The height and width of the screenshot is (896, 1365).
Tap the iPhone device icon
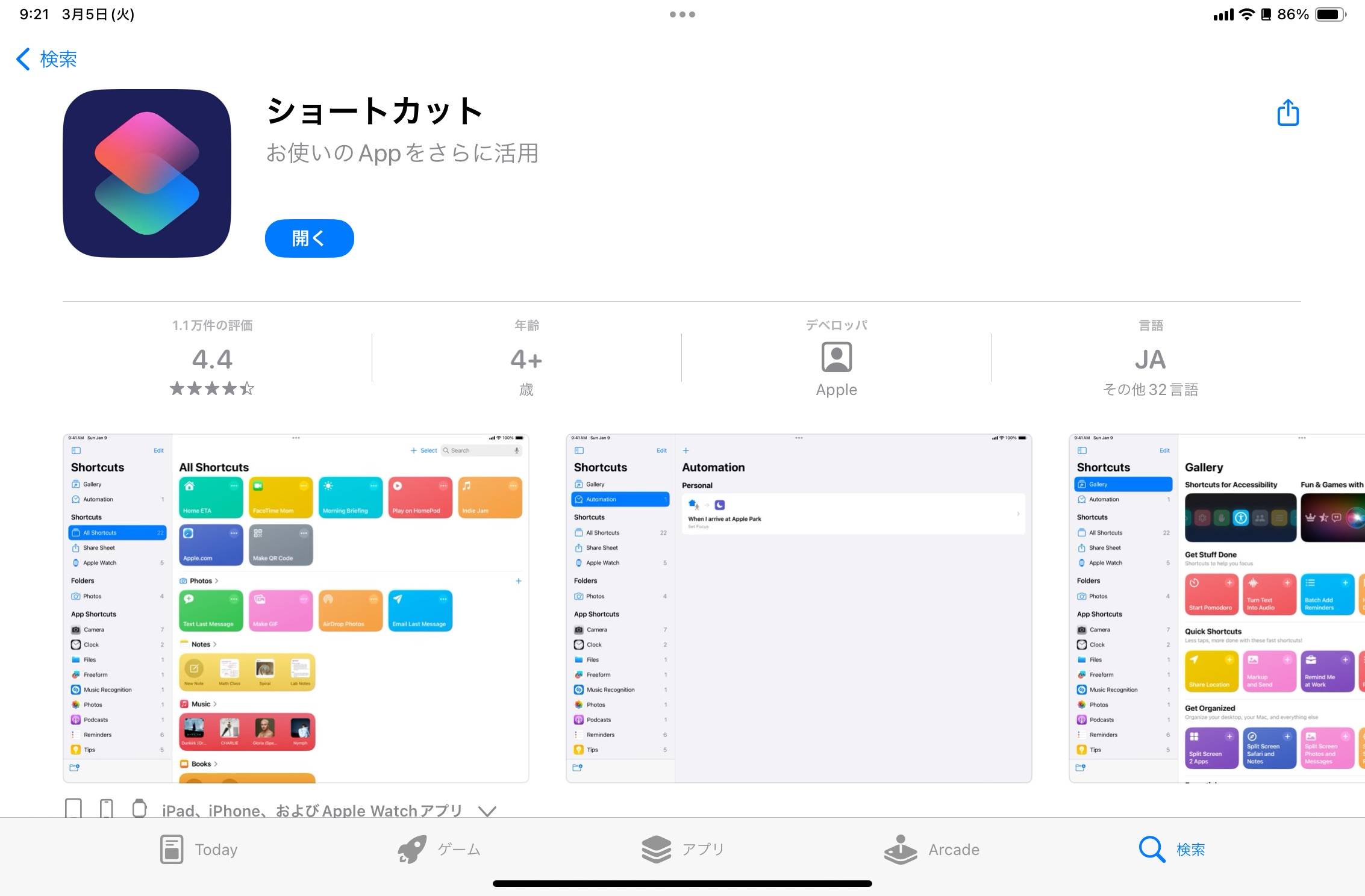click(107, 808)
